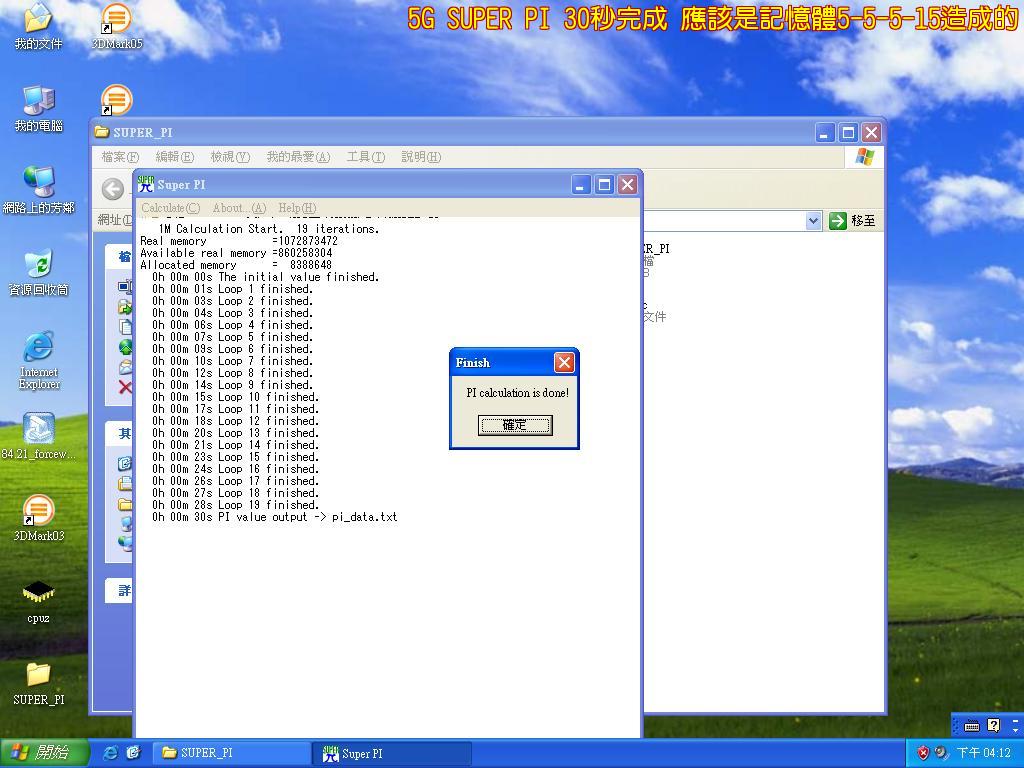Click the Back arrow in SUPER_PI explorer window
This screenshot has height=768, width=1024.
pos(112,189)
